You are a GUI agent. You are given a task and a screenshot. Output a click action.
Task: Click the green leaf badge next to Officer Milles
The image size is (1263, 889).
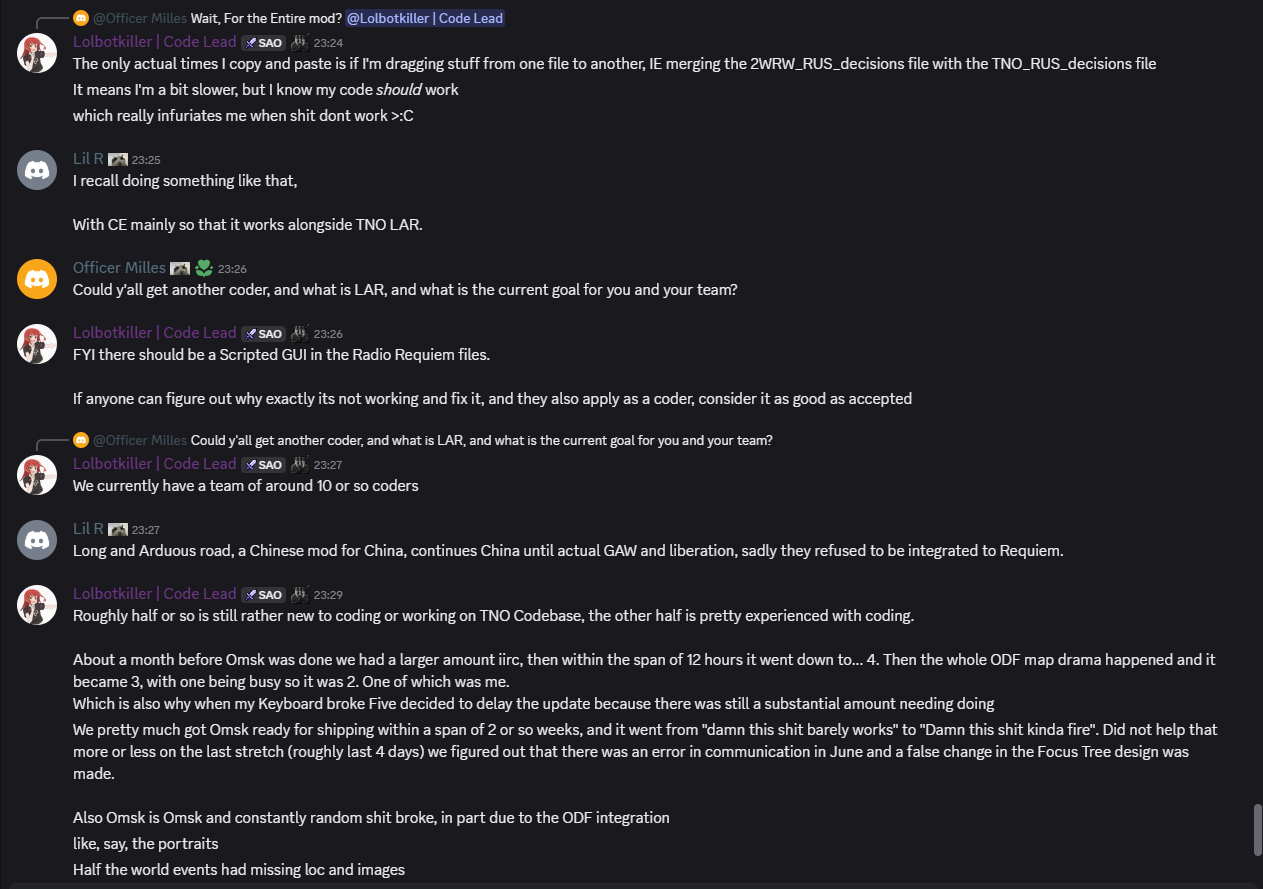[x=205, y=268]
